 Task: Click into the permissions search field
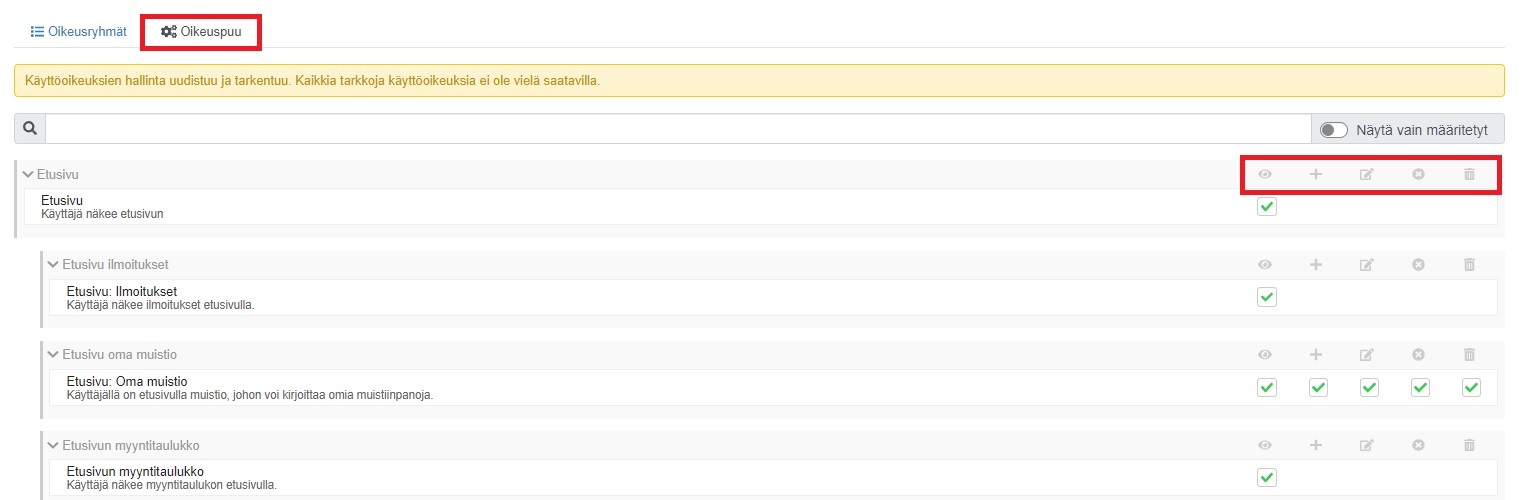click(678, 129)
